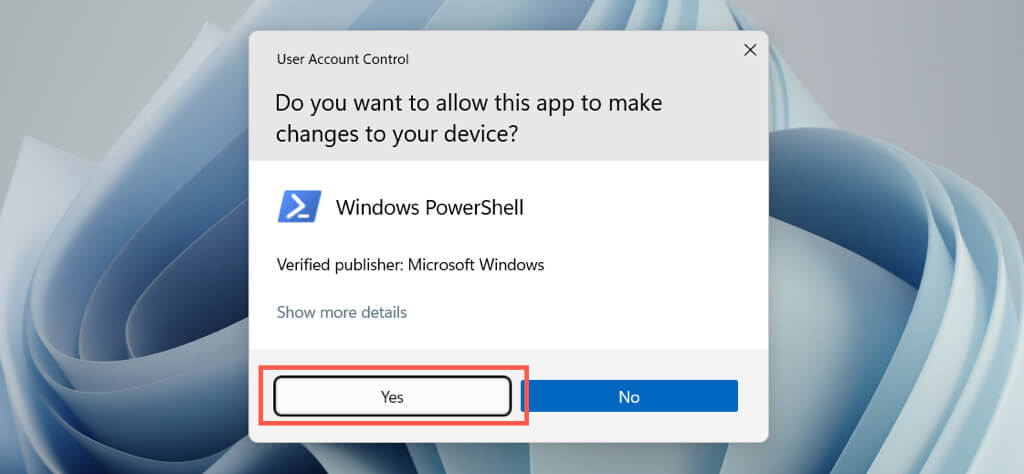1024x474 pixels.
Task: Close the User Account Control dialog
Action: (750, 50)
